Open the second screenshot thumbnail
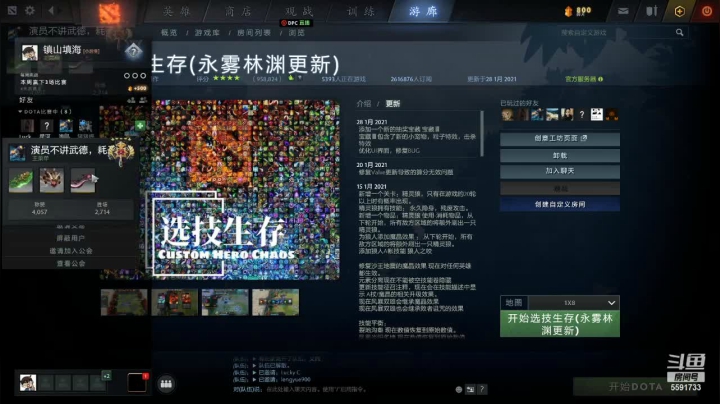The height and width of the screenshot is (404, 720). (x=174, y=303)
